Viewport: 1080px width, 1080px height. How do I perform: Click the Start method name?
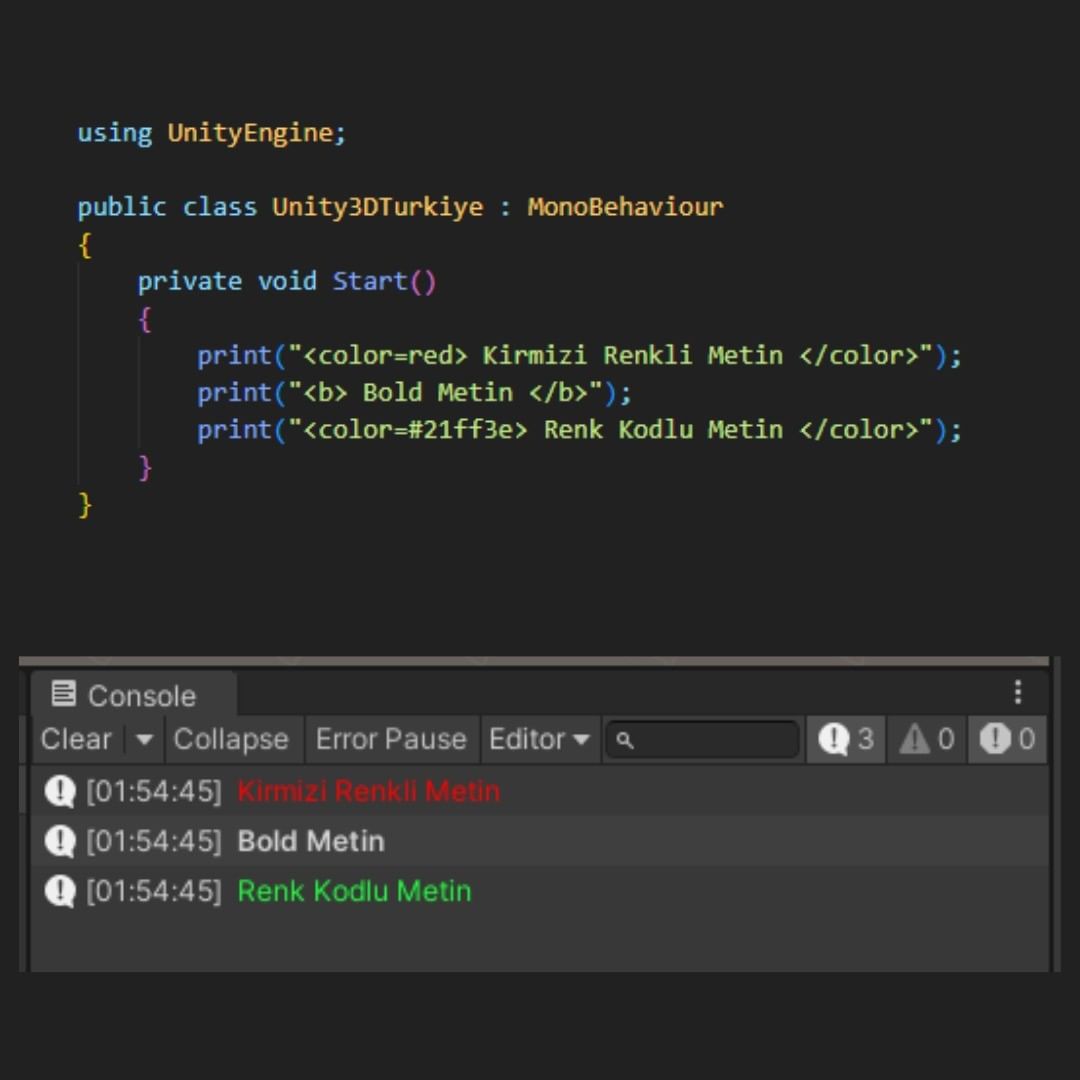click(370, 281)
